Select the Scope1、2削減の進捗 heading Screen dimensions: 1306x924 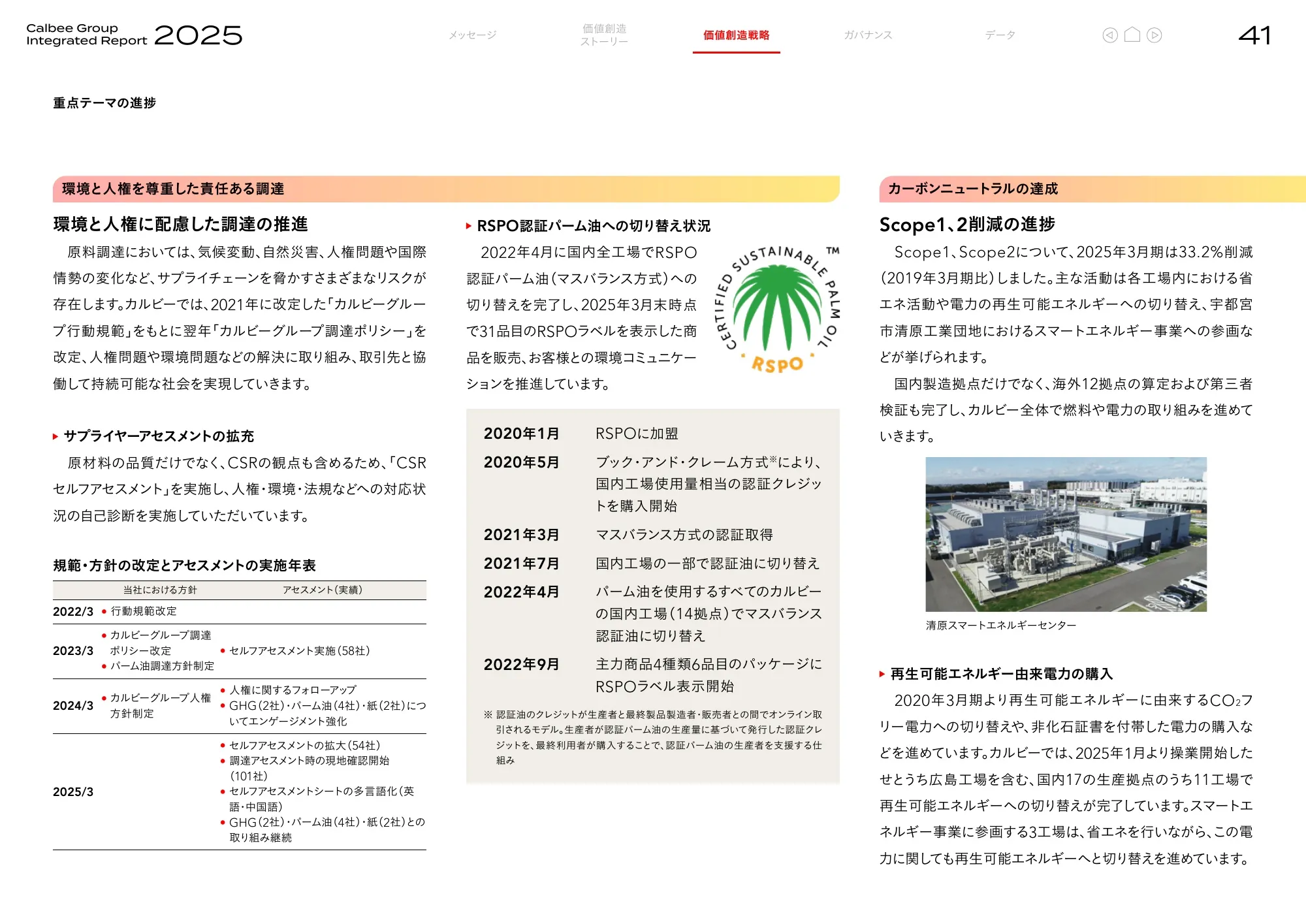tap(967, 225)
